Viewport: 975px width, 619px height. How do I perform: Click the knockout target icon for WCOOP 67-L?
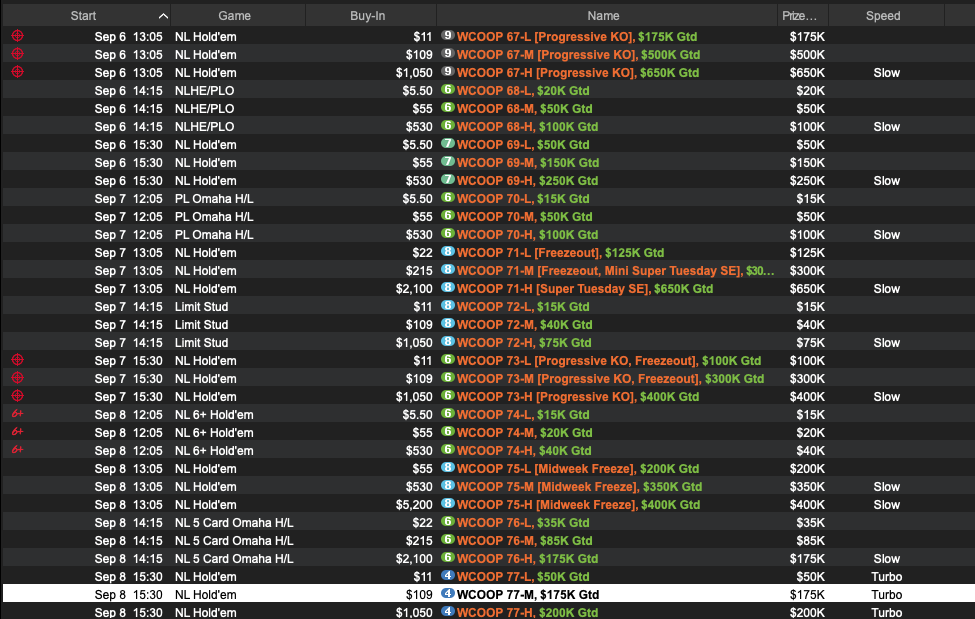pos(17,36)
